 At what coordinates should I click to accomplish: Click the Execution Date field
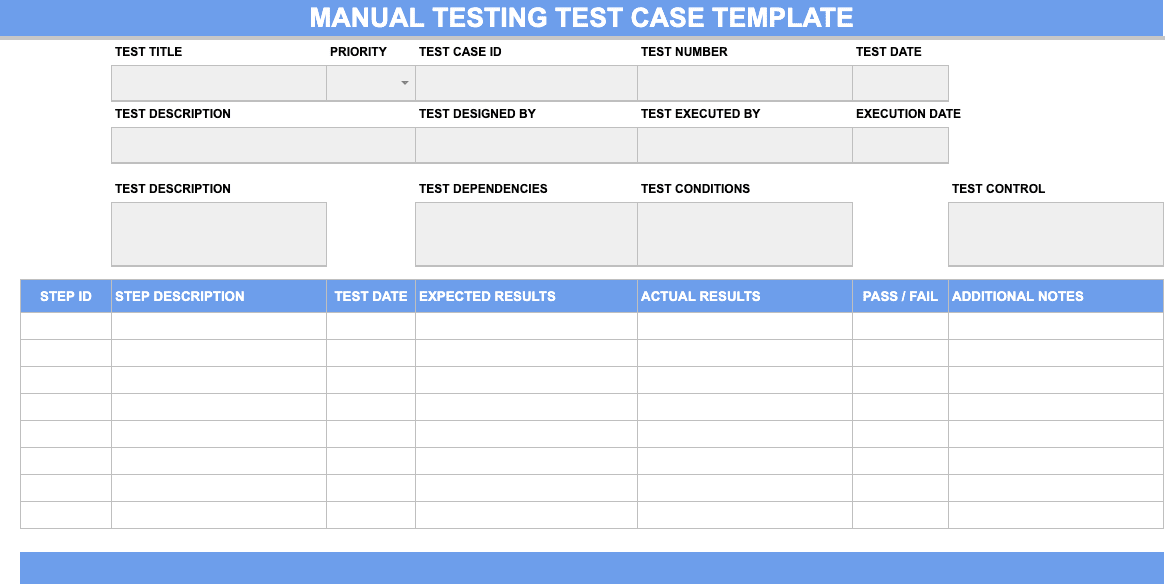900,144
